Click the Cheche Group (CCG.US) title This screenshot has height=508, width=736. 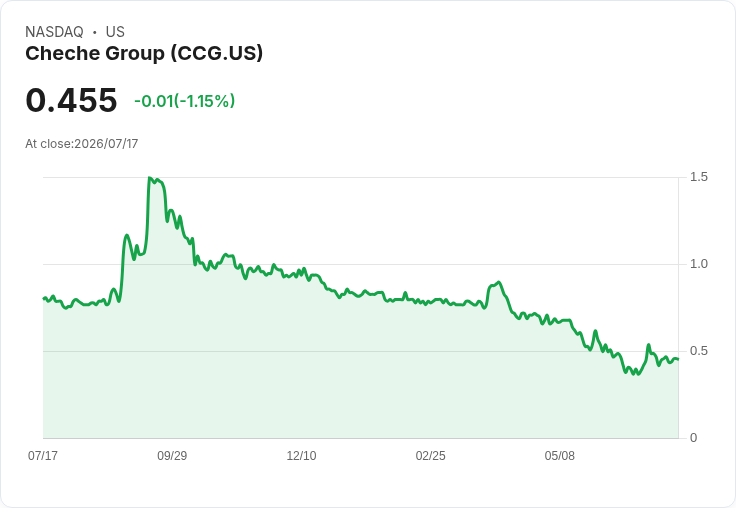(x=144, y=54)
